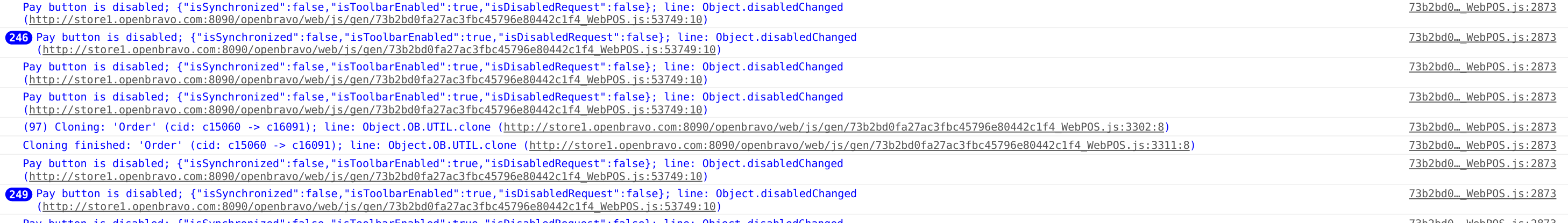Screen dimensions: 1568x223
Task: Click the WebPOS.js:2873 source link beside the 249 entry
Action: click(x=1481, y=194)
